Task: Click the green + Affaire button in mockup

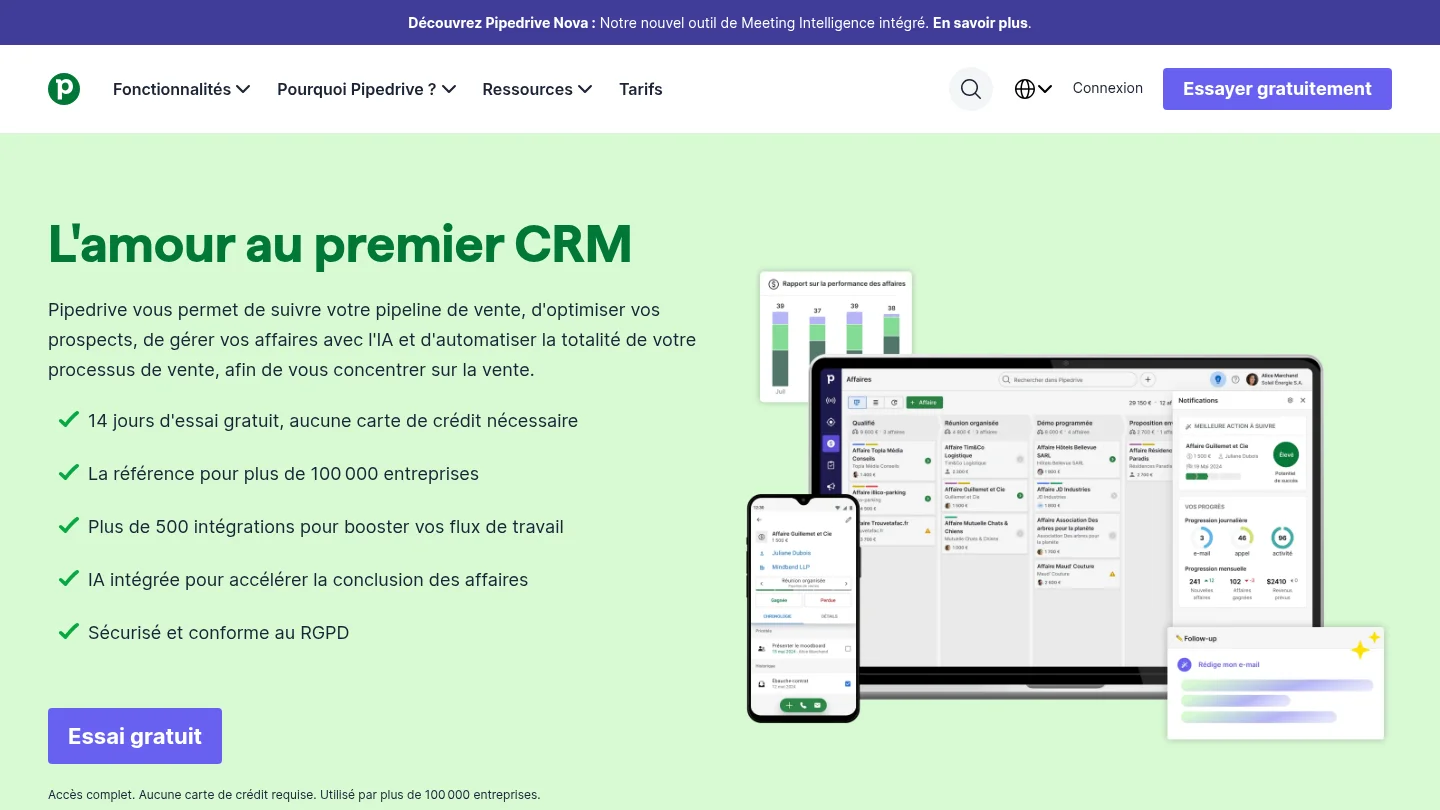Action: [925, 402]
